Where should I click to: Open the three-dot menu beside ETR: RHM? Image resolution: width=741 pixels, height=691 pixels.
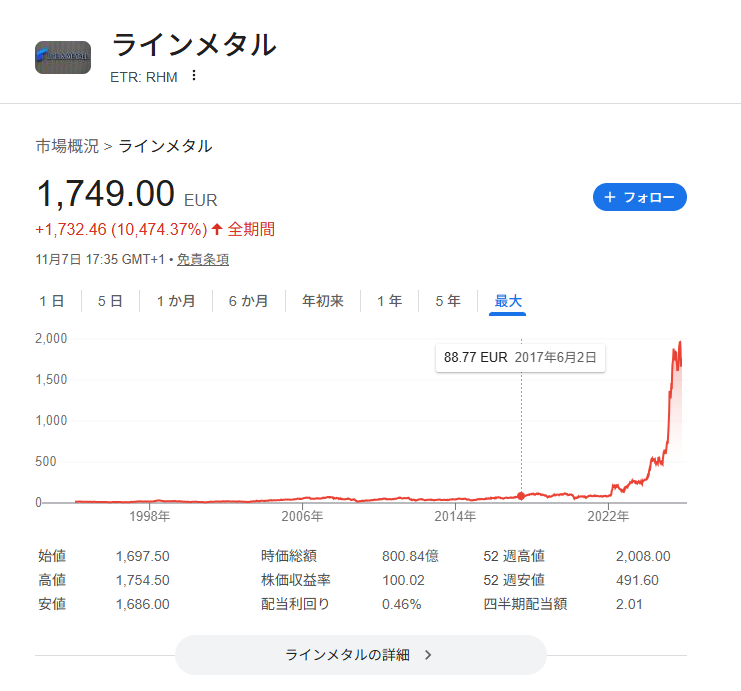click(194, 76)
